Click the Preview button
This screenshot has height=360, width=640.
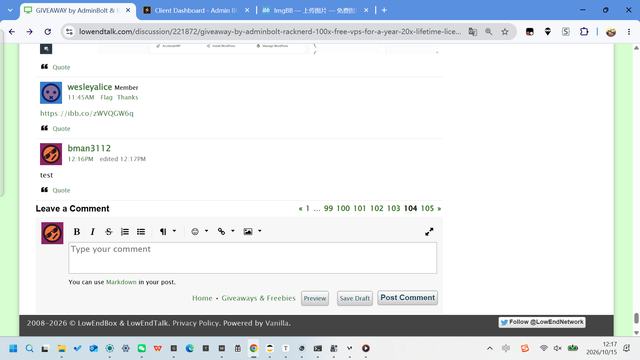tap(315, 298)
